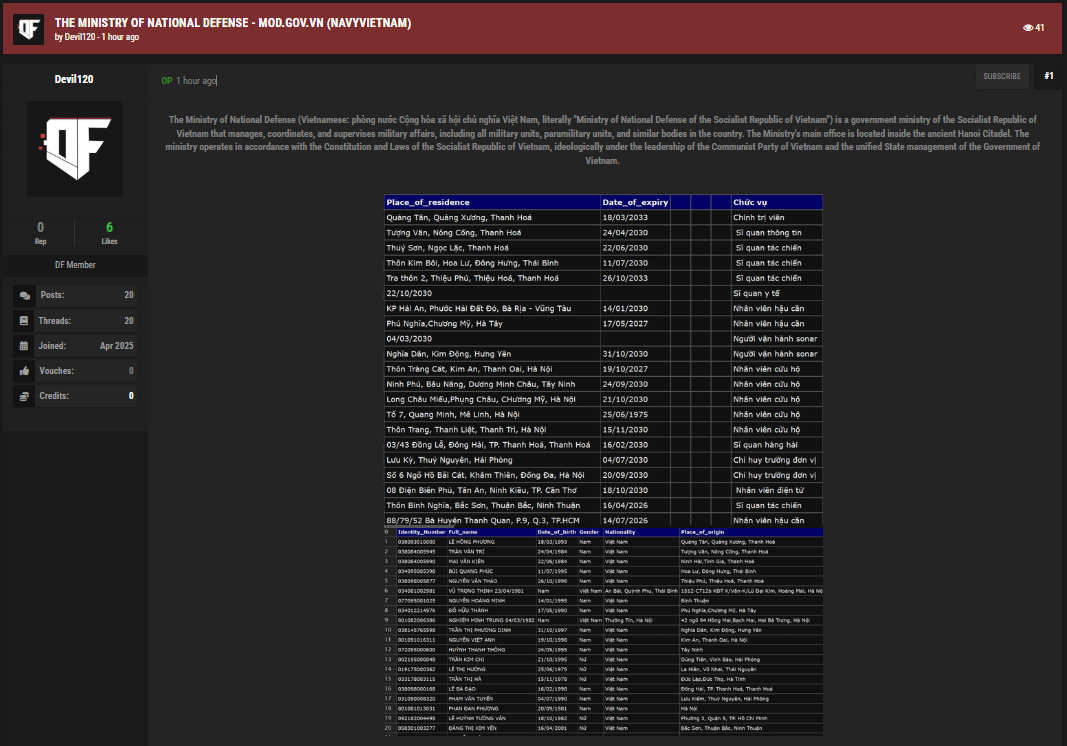Viewport: 1067px width, 746px height.
Task: Click the Threads count of 20
Action: coord(129,321)
